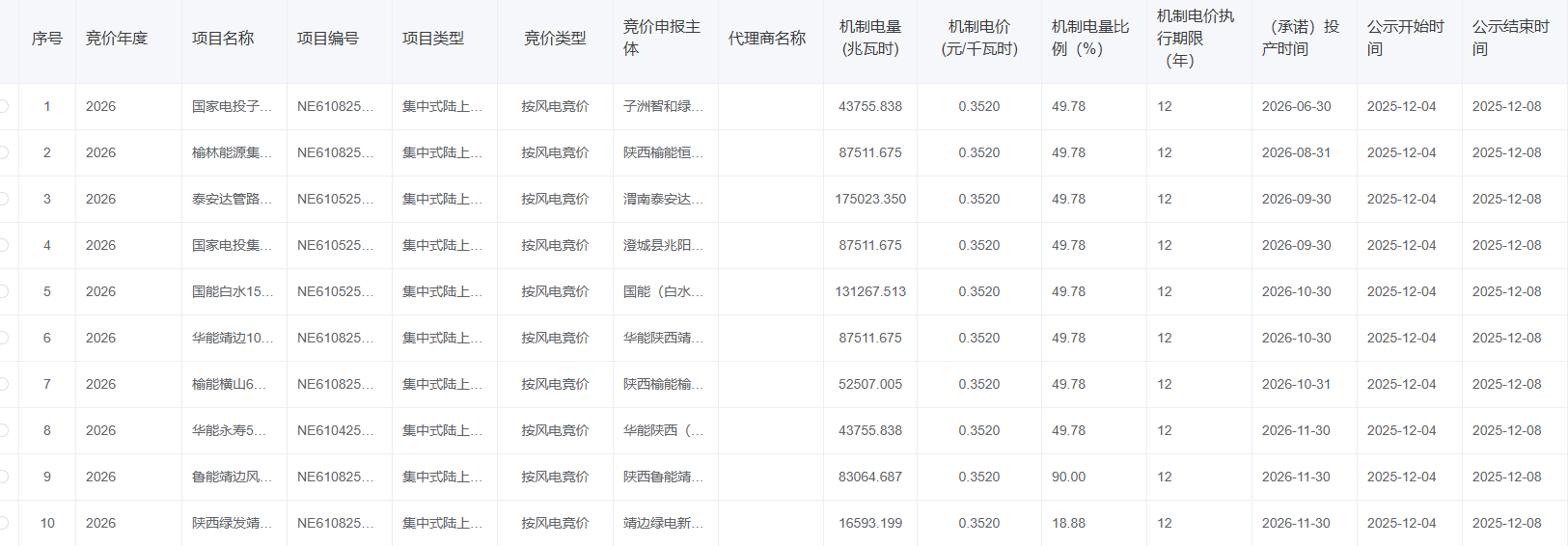Image resolution: width=1568 pixels, height=546 pixels.
Task: Click project name 榆林能源集… in row 2
Action: [x=232, y=152]
